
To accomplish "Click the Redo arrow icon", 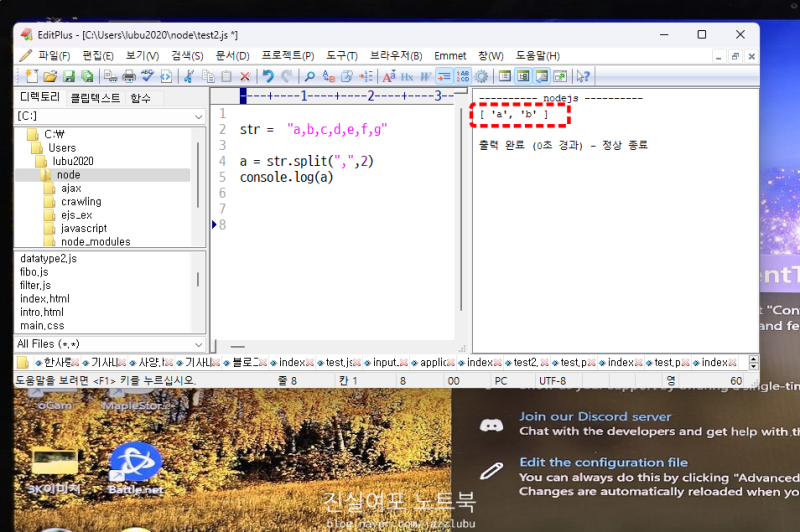I will [287, 77].
